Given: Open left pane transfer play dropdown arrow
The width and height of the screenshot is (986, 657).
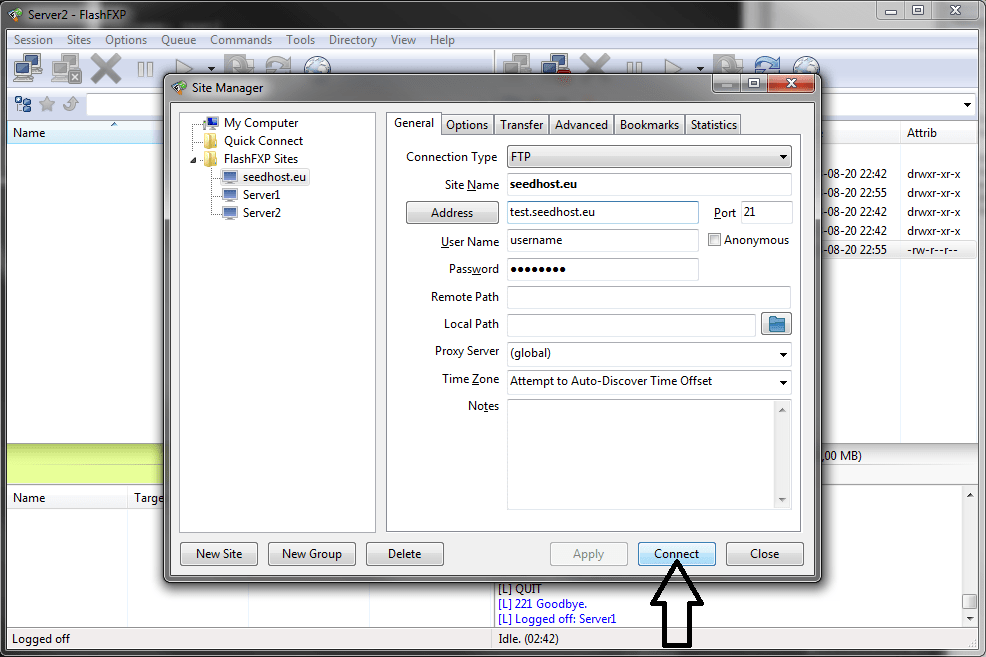Looking at the screenshot, I should click(211, 69).
